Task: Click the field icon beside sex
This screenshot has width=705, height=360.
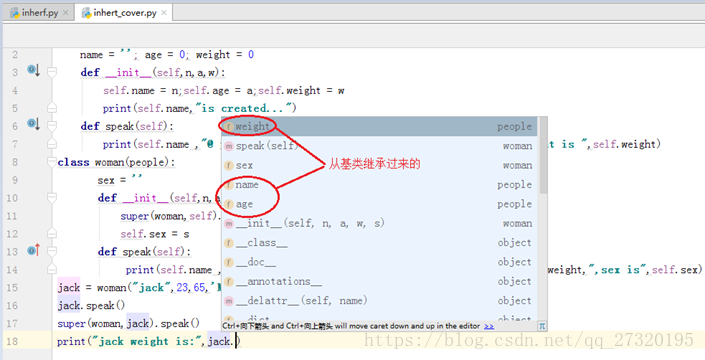Action: [229, 165]
